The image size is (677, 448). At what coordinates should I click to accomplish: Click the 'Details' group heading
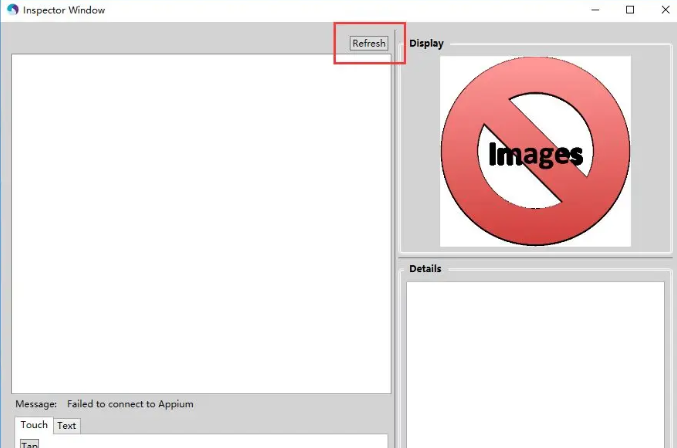pos(425,268)
